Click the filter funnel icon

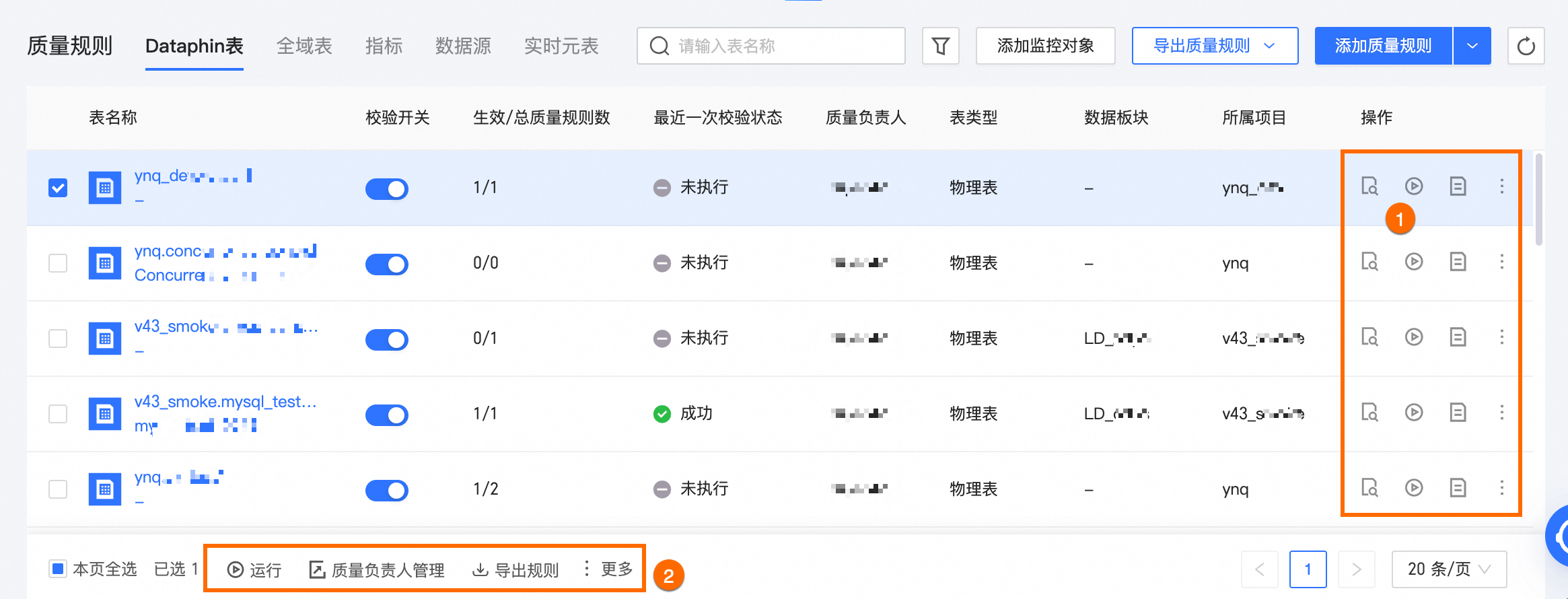click(940, 46)
